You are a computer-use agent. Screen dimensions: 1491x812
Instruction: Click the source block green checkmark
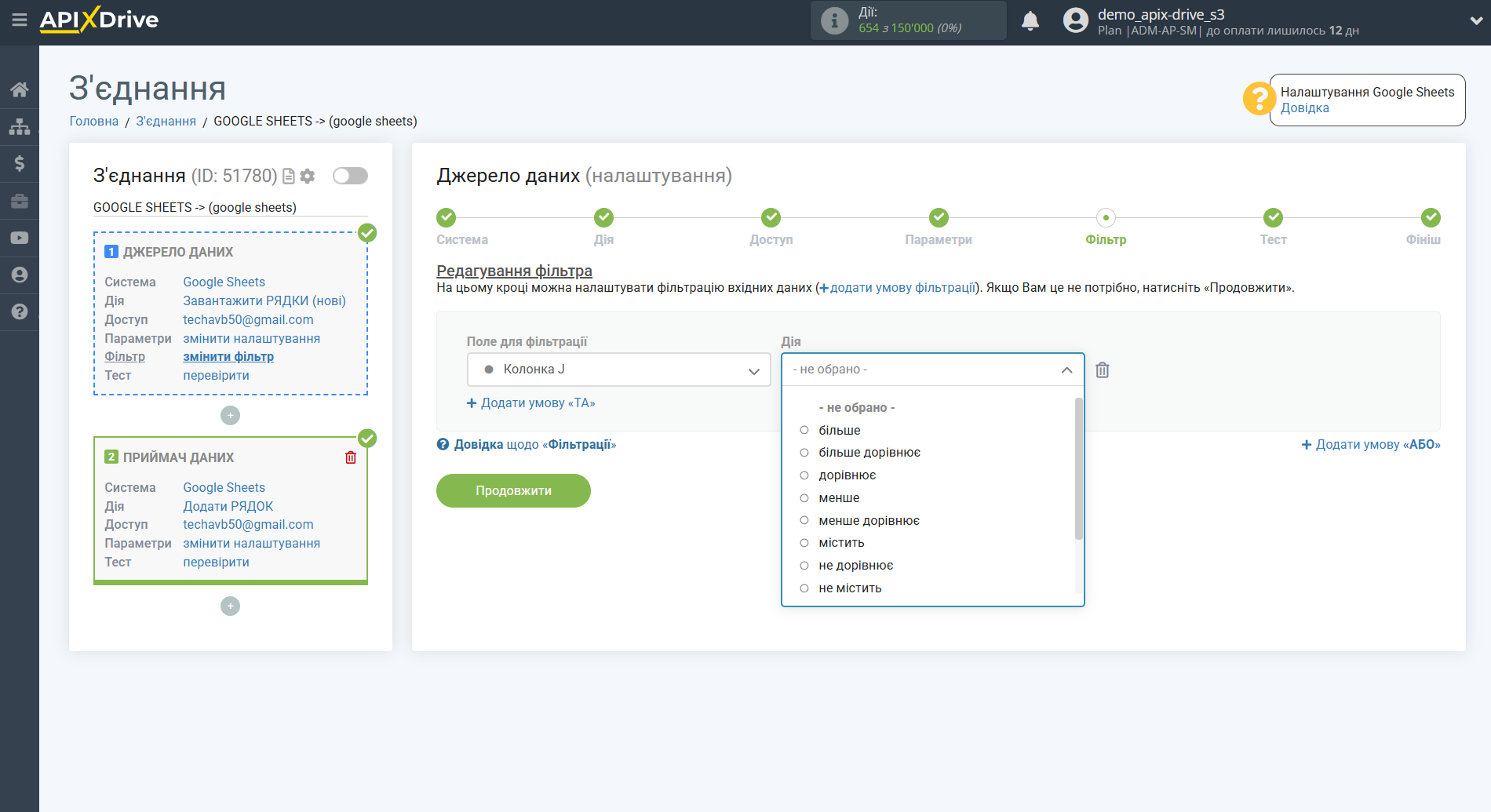tap(367, 233)
